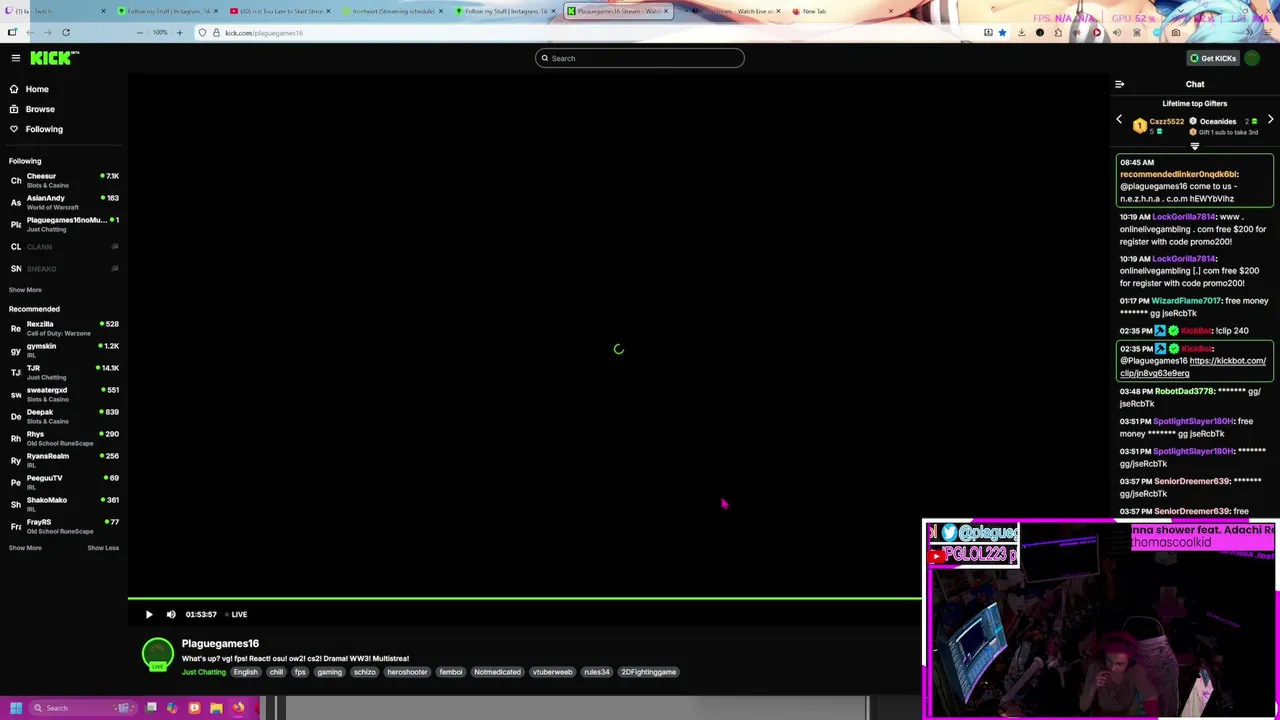Viewport: 1280px width, 720px height.
Task: Open kickbot.com clip link in chat
Action: 1193,367
